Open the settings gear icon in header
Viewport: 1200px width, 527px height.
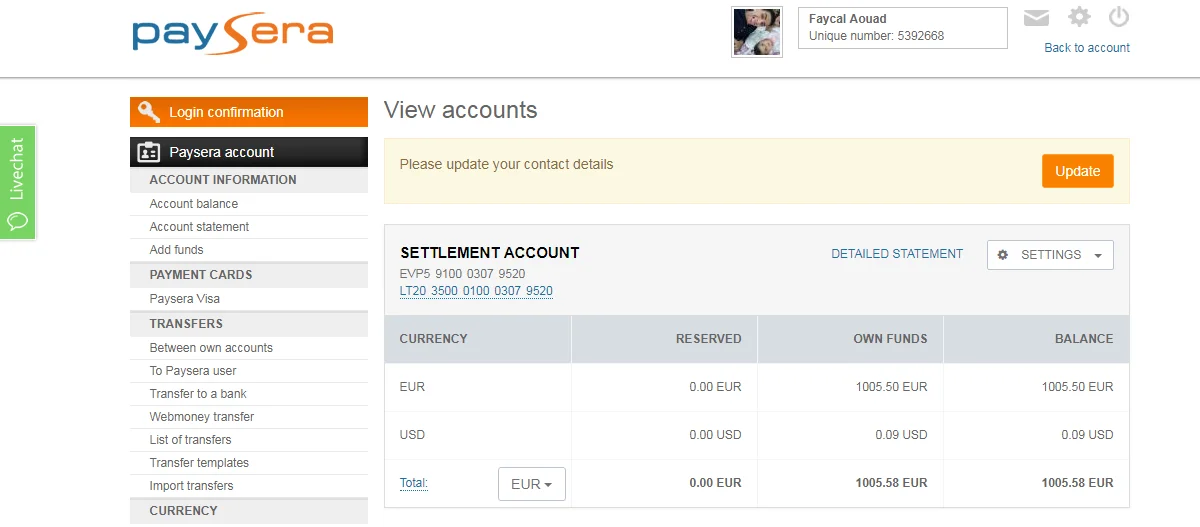1079,17
